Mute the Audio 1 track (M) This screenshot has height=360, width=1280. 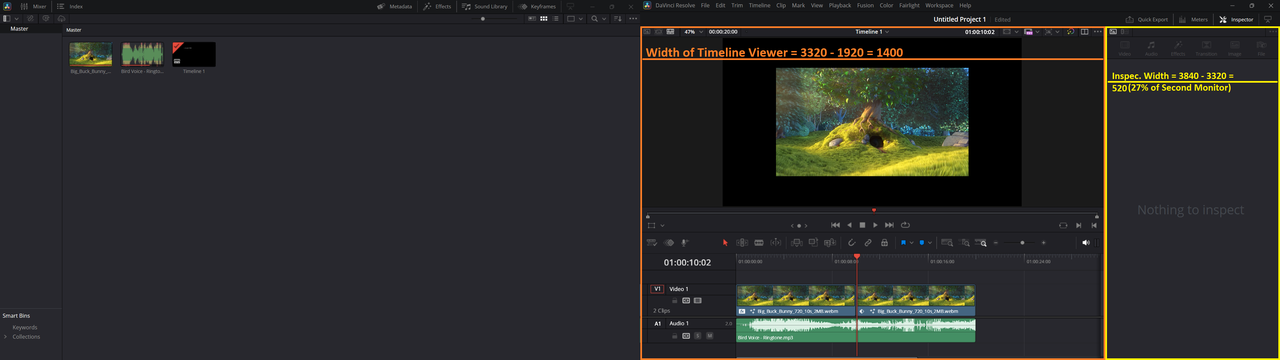pyautogui.click(x=709, y=335)
